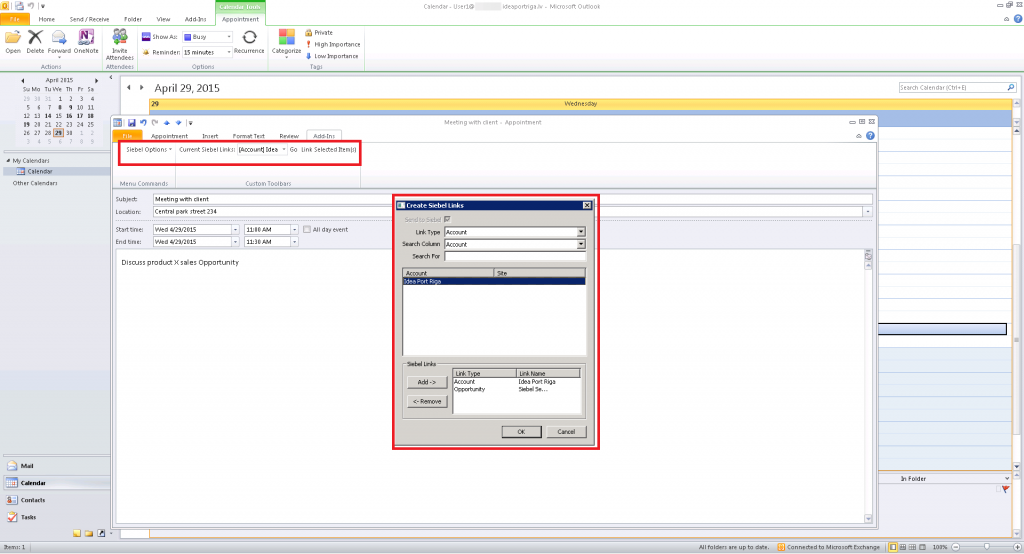Image resolution: width=1024 pixels, height=554 pixels.
Task: Open the end time 11:30 AM dropdown
Action: [295, 242]
